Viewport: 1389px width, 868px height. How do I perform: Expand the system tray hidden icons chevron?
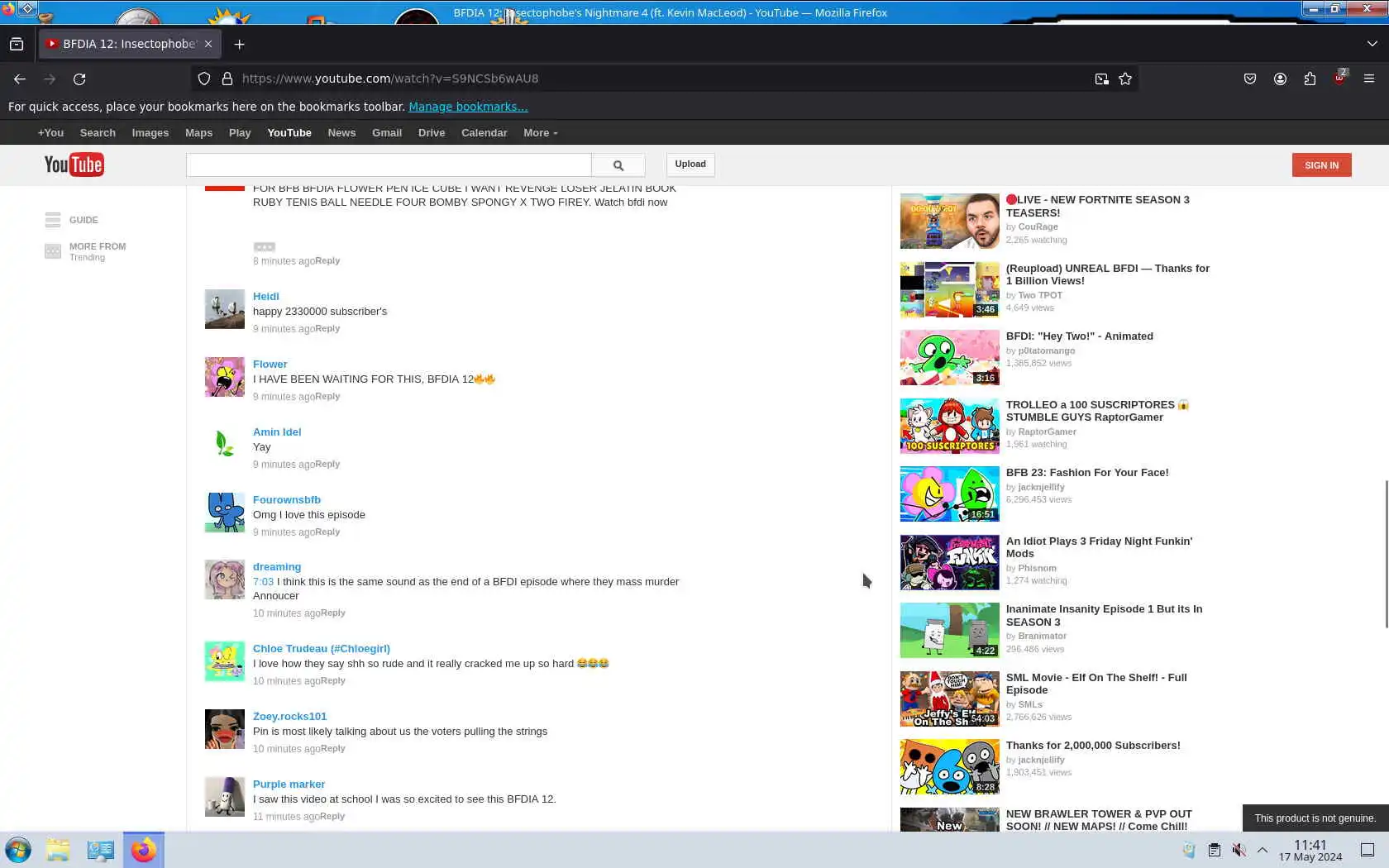(1263, 850)
